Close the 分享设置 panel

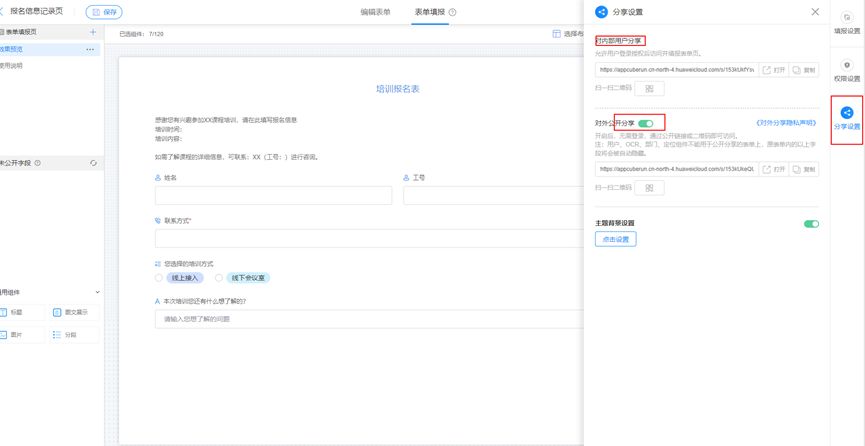[815, 12]
